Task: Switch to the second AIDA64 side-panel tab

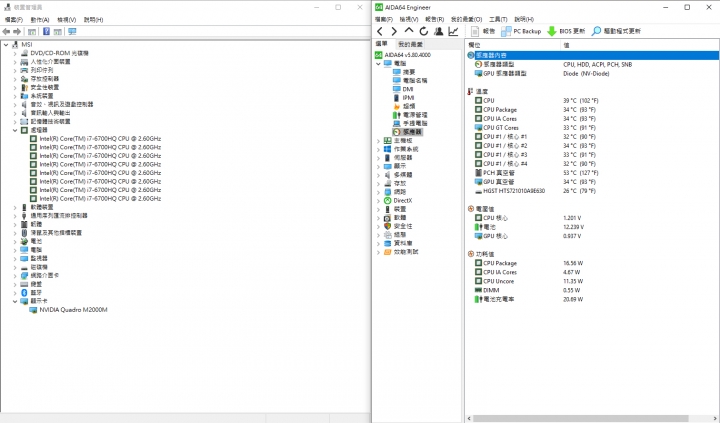Action: tap(410, 44)
